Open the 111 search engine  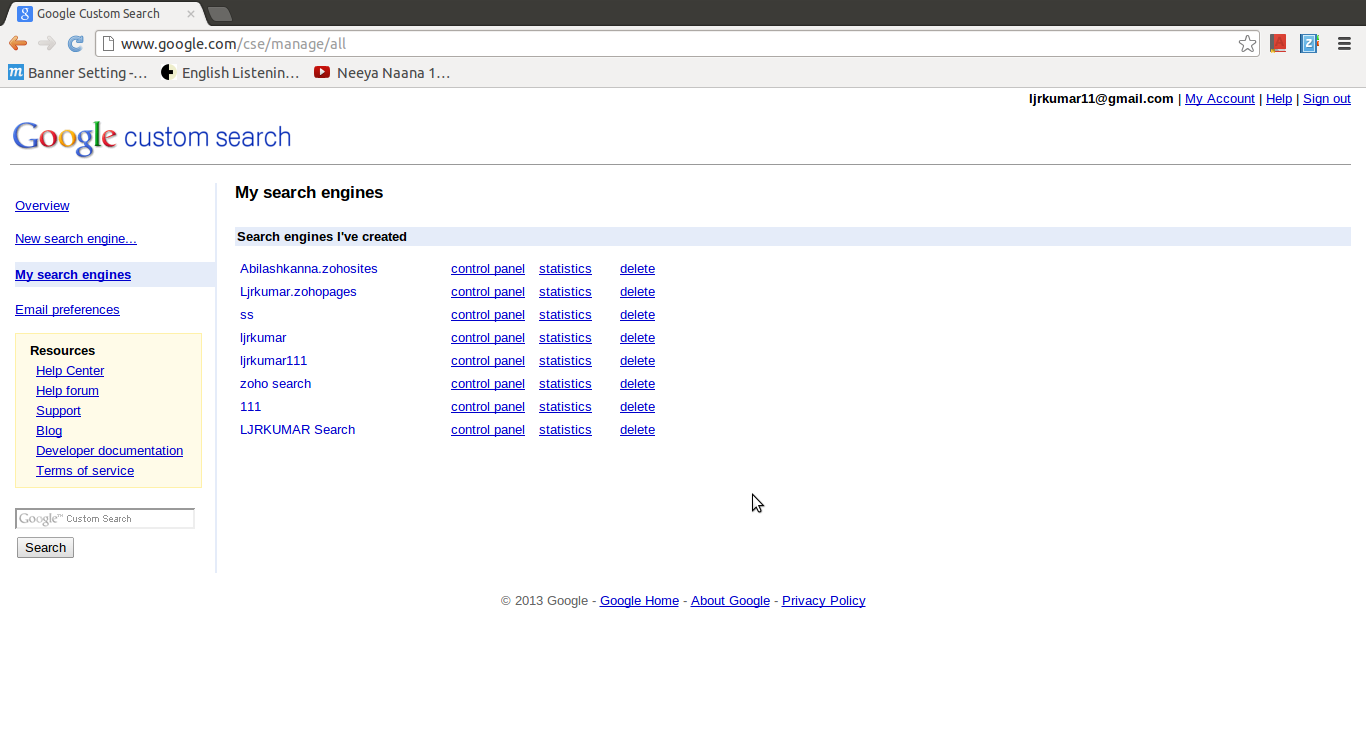[250, 407]
